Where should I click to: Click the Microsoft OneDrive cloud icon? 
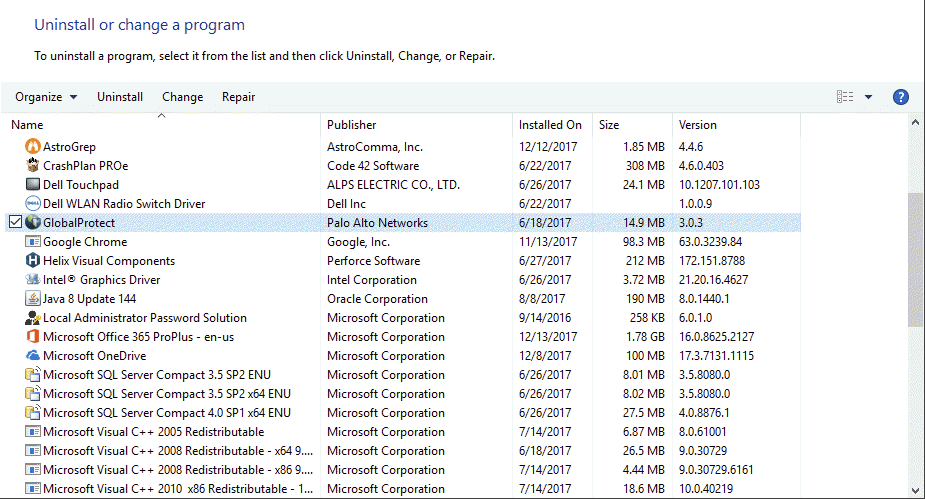coord(33,356)
